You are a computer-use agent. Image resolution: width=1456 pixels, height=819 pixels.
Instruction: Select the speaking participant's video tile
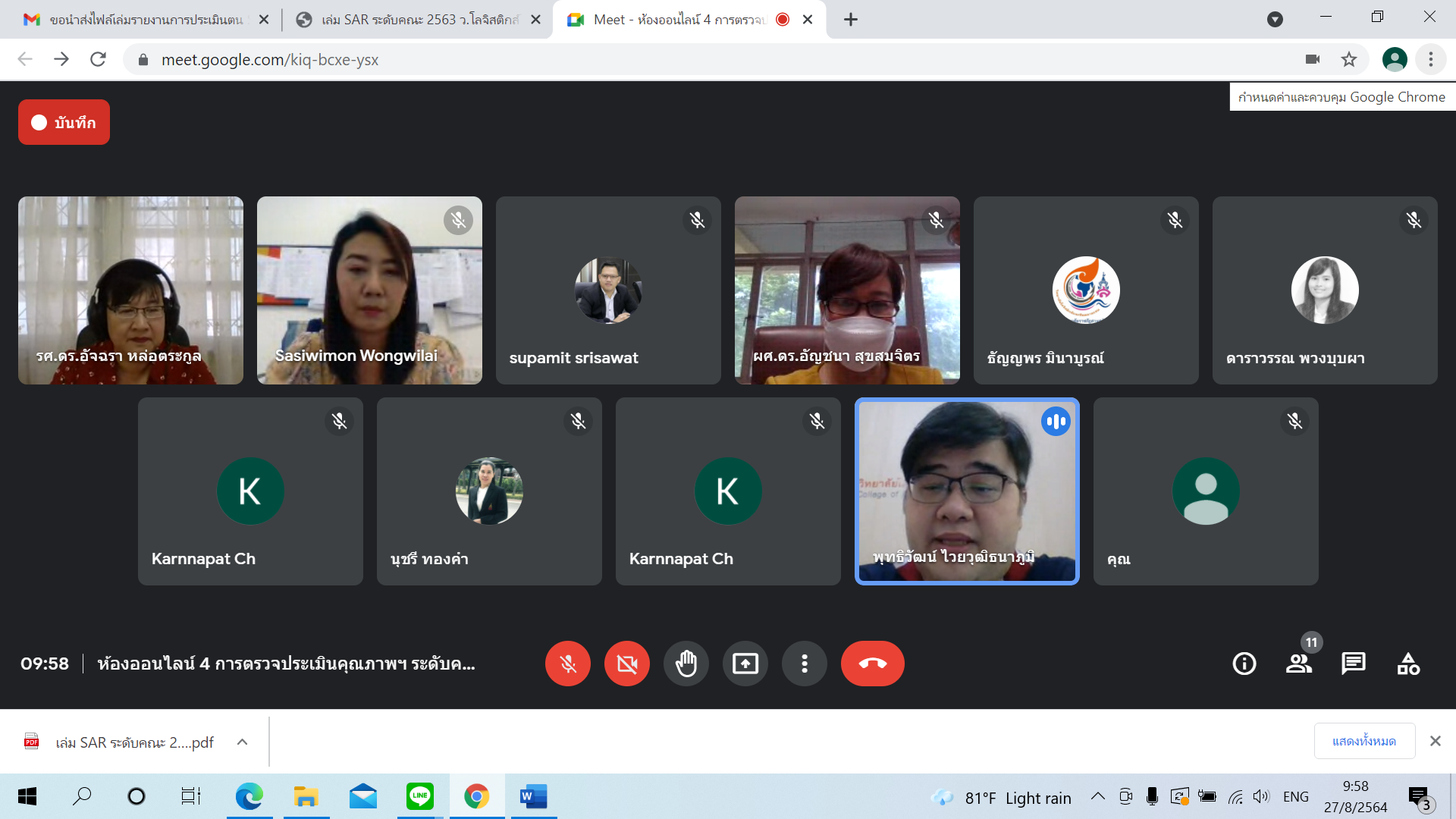(x=966, y=491)
